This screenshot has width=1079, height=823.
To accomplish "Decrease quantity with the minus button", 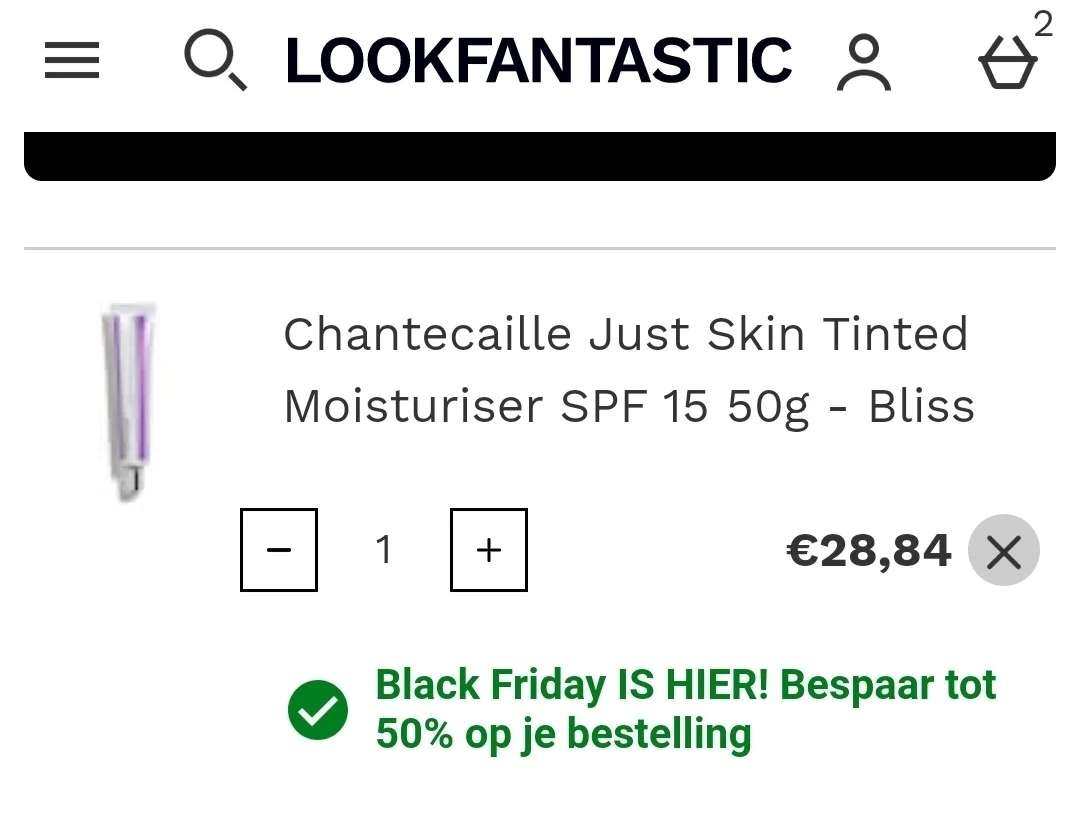I will pyautogui.click(x=279, y=550).
